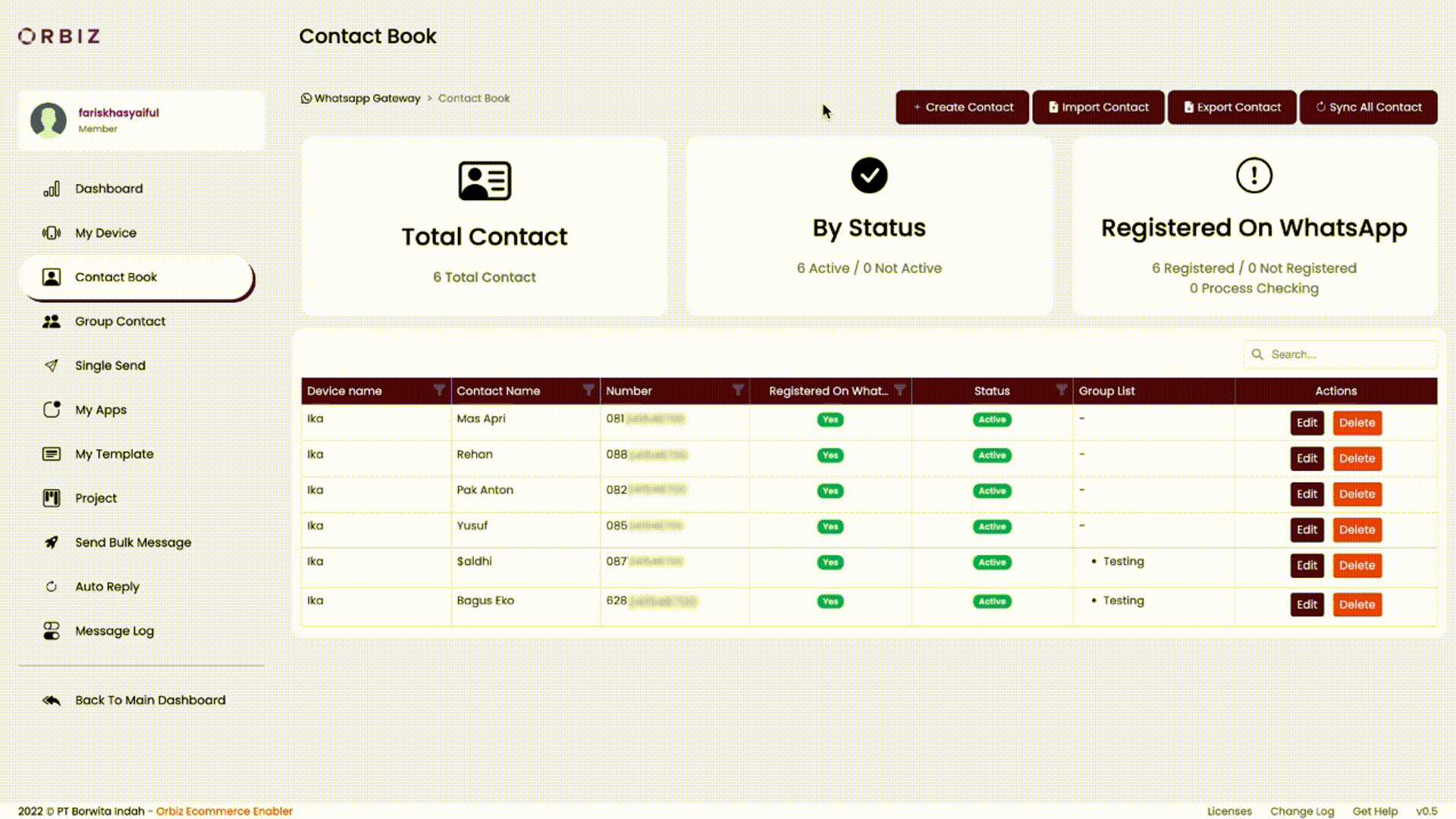Click the My Device phone icon
The image size is (1456, 819).
pyautogui.click(x=52, y=233)
